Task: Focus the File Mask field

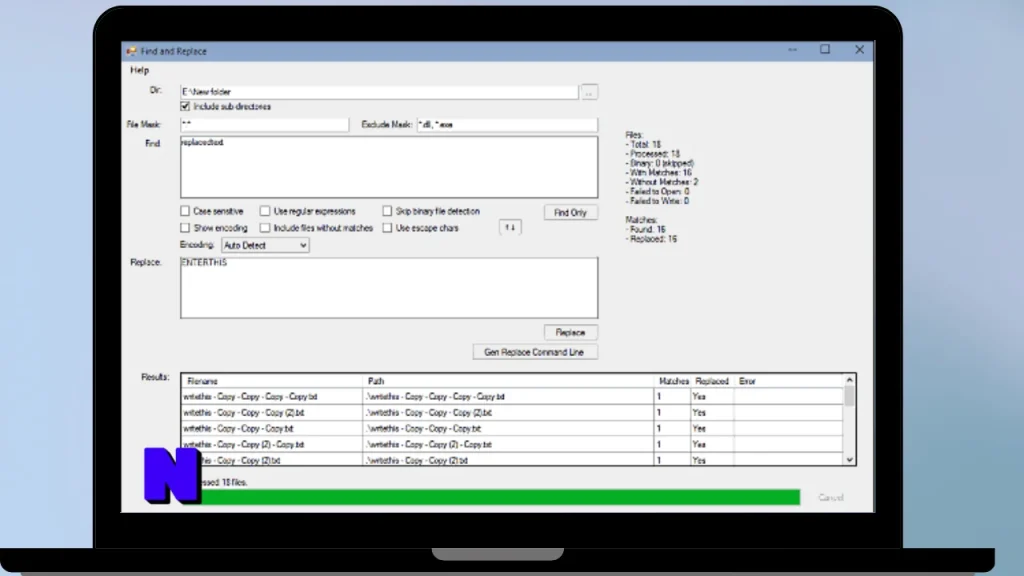Action: [x=264, y=124]
